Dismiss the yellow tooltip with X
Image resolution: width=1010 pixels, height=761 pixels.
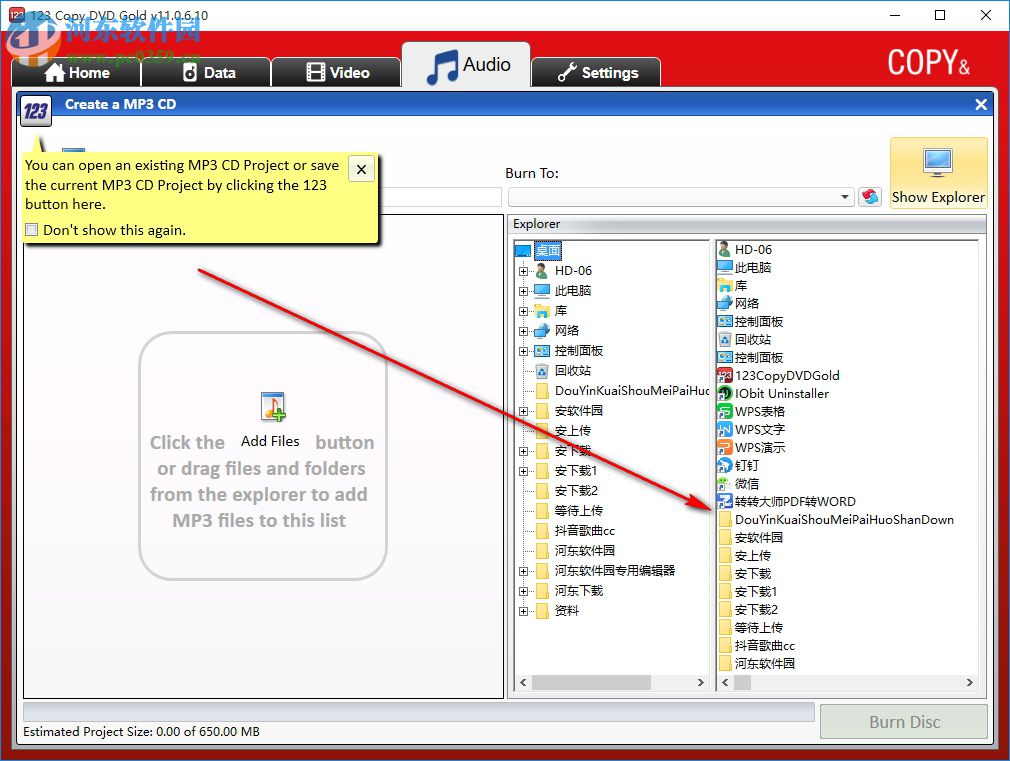[x=361, y=169]
